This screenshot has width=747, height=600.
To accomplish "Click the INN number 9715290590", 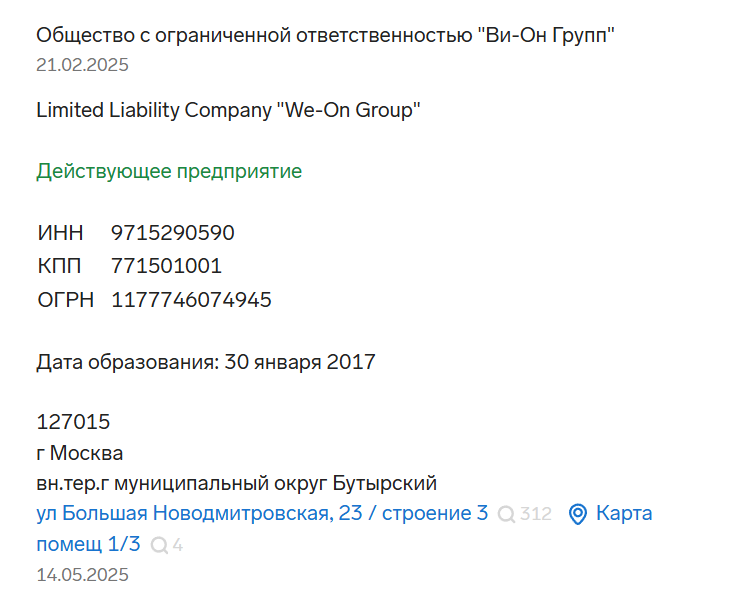I will point(172,233).
